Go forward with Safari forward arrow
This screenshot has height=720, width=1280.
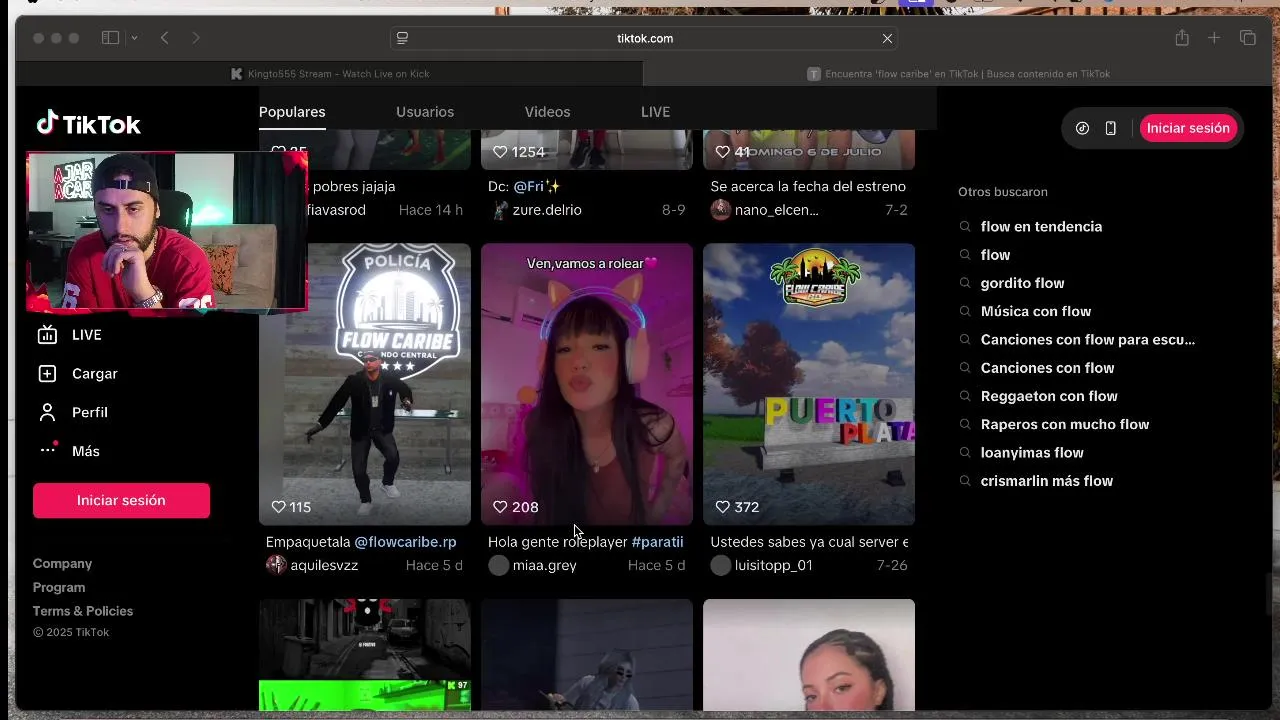(196, 38)
